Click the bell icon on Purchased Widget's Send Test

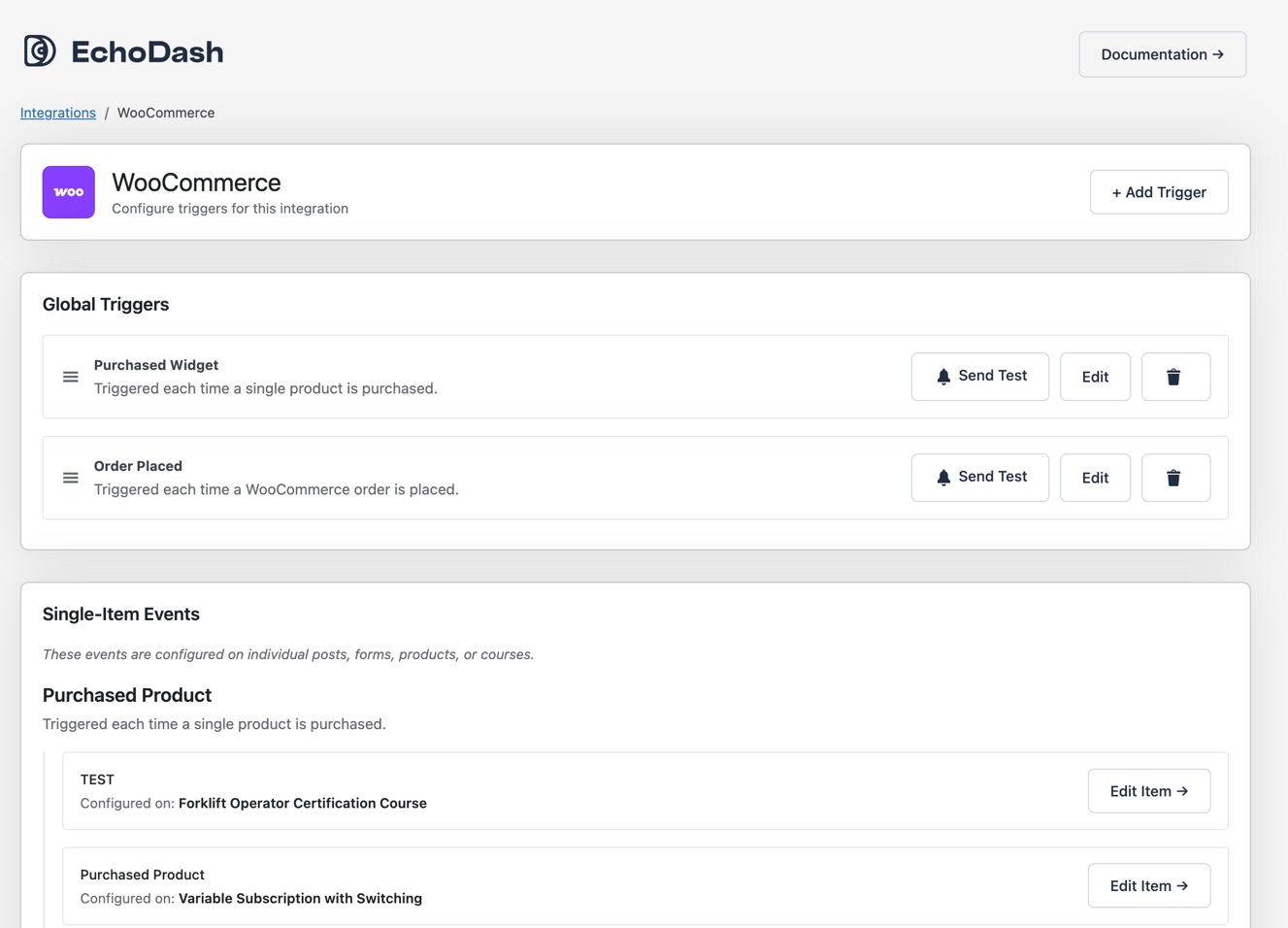point(942,376)
